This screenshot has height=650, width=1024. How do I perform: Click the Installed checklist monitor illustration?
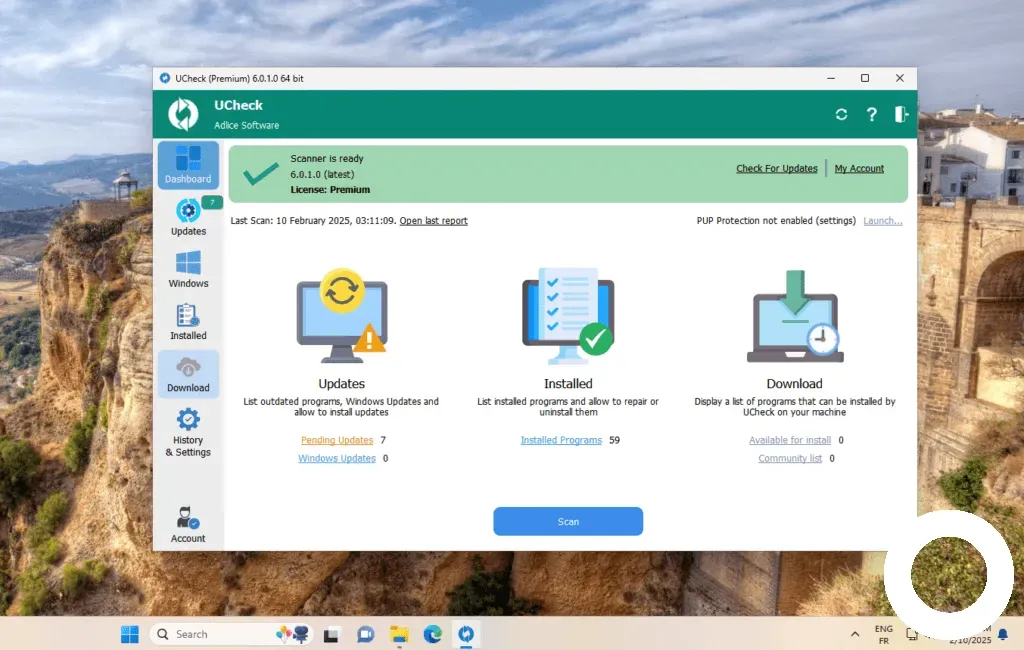[x=568, y=315]
